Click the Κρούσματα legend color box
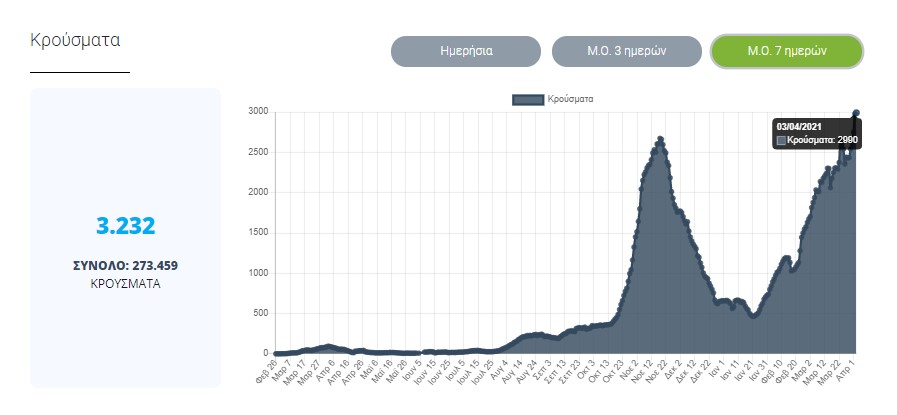Screen dimensions: 897x415 [x=528, y=99]
